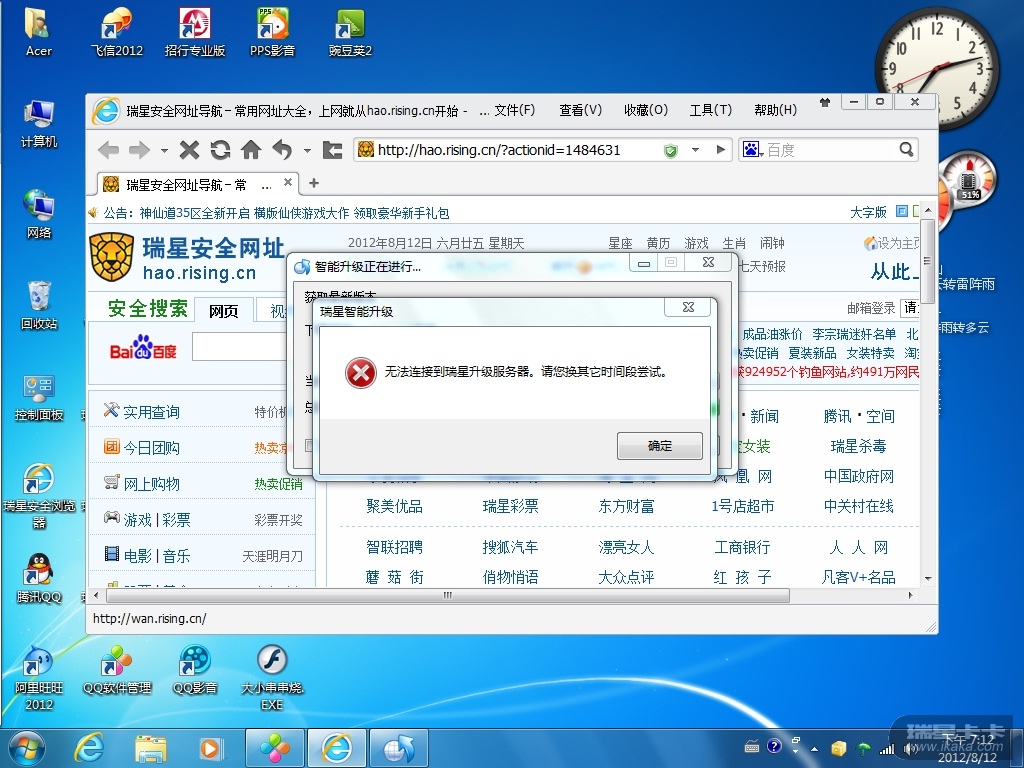This screenshot has height=768, width=1024.
Task: Click the undo closed tab arrow icon
Action: (x=282, y=150)
